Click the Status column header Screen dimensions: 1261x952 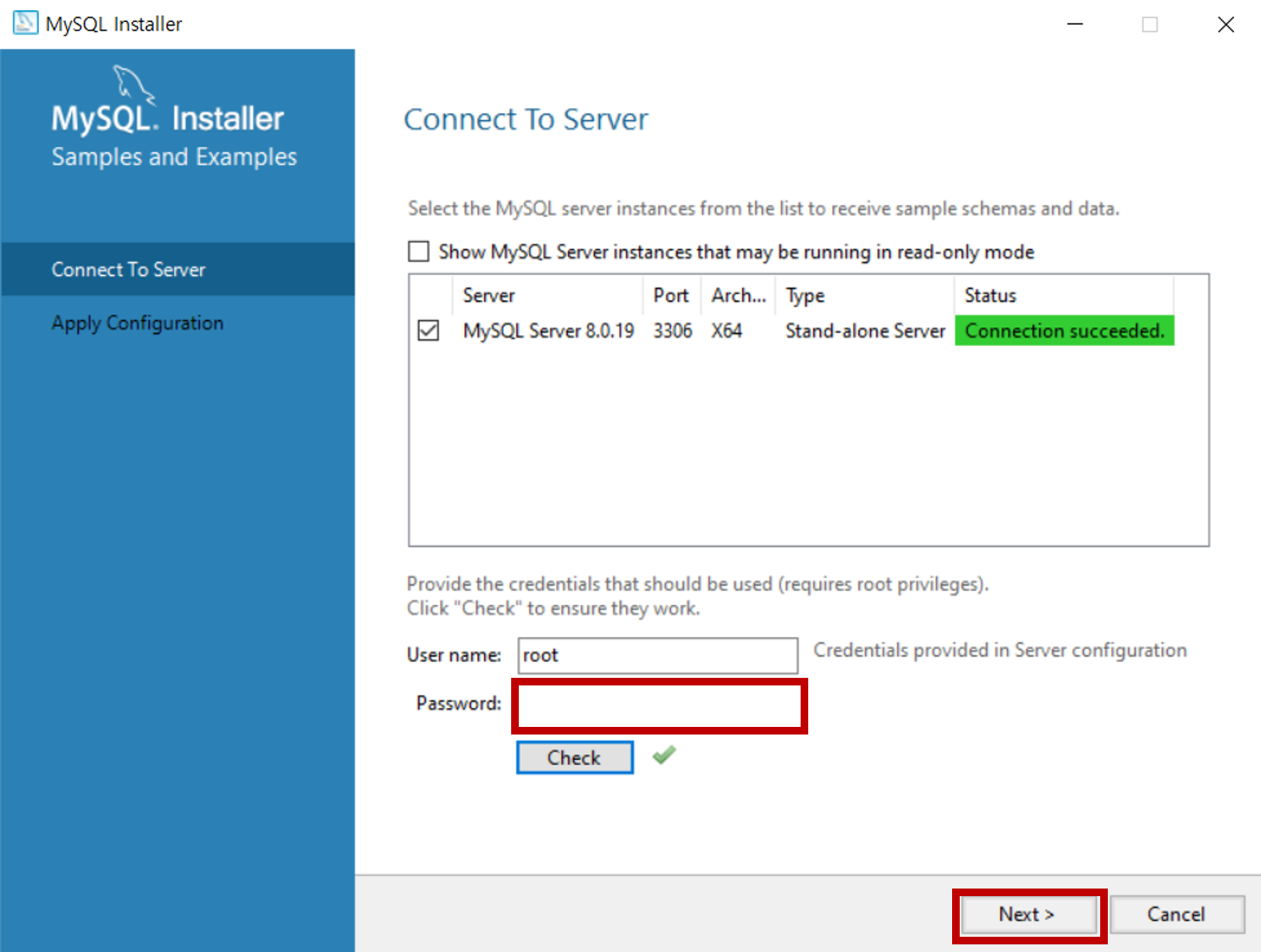coord(1064,295)
